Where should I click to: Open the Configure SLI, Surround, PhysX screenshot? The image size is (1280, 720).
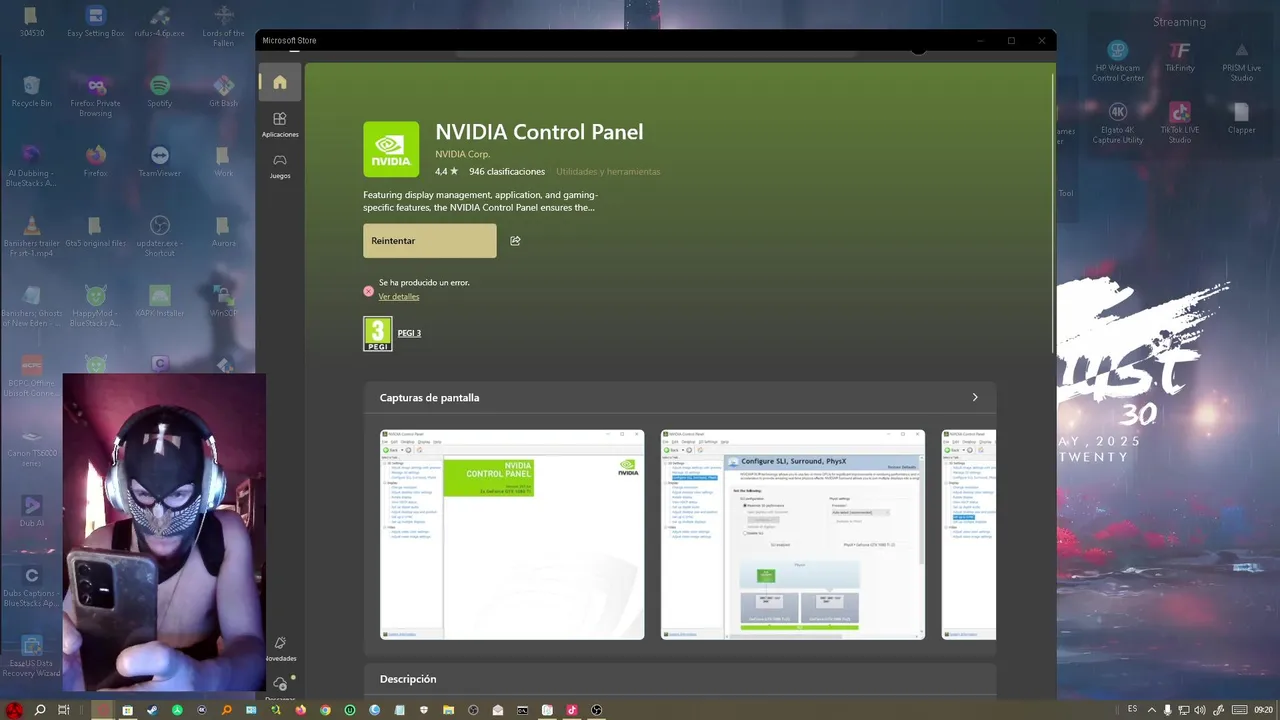point(793,535)
